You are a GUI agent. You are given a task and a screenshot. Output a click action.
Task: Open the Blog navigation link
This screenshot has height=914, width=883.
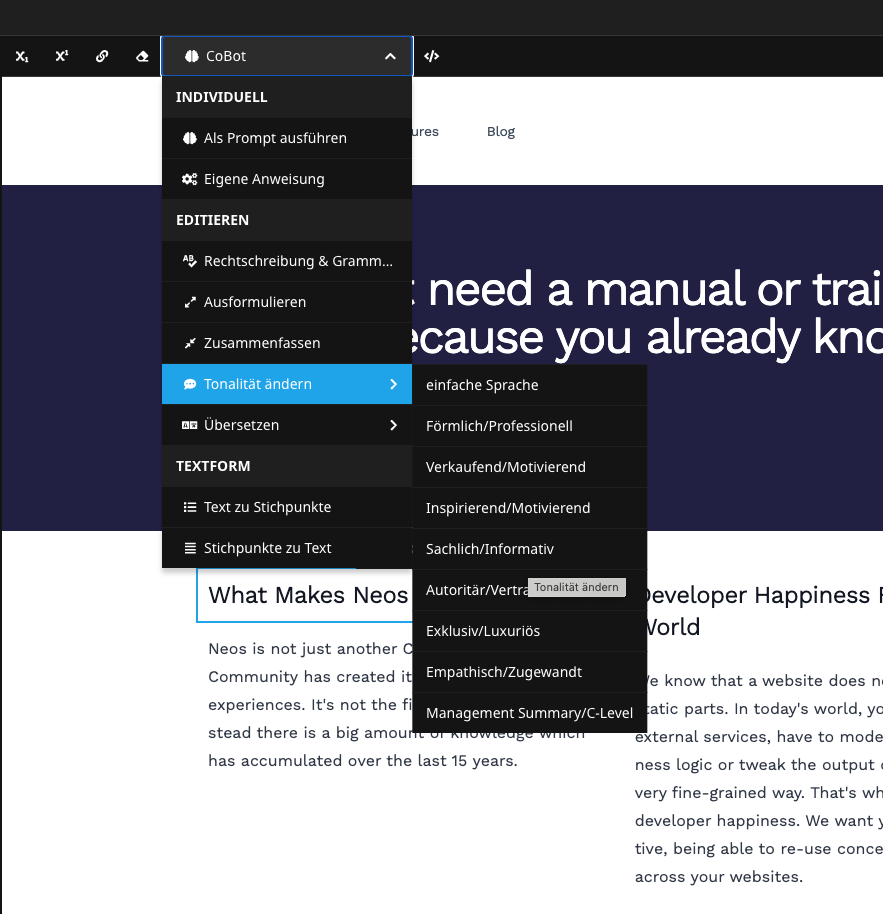(500, 131)
